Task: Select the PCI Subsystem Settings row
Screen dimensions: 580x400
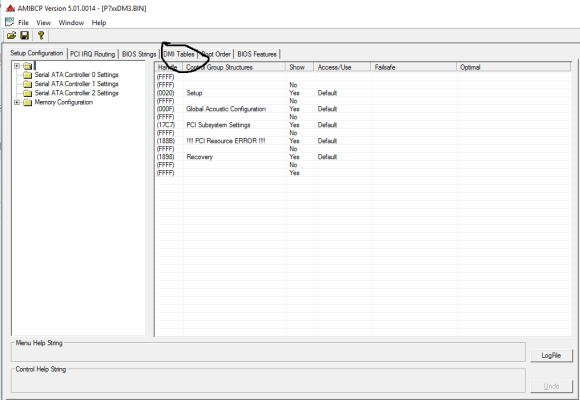Action: point(362,125)
